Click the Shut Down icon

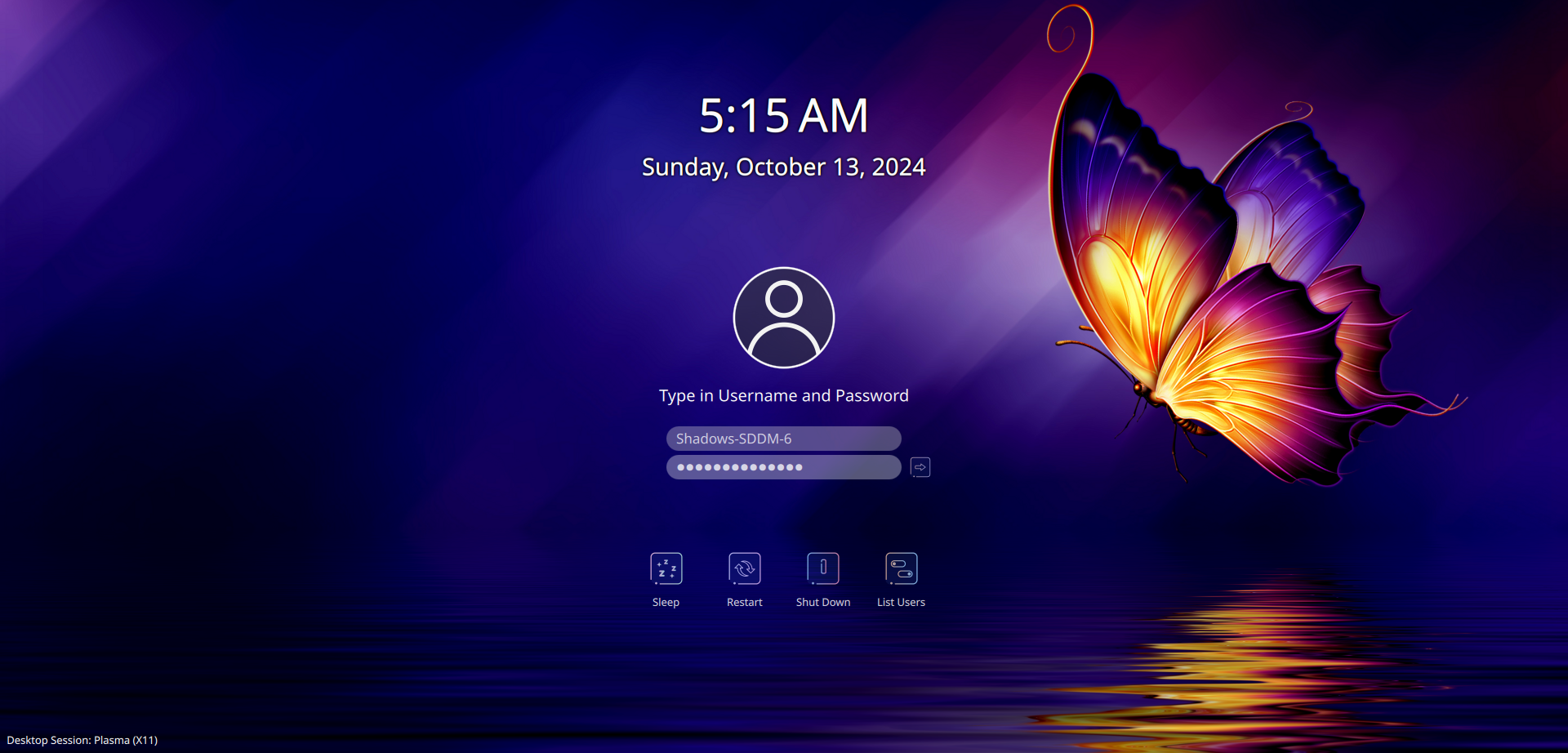tap(823, 568)
